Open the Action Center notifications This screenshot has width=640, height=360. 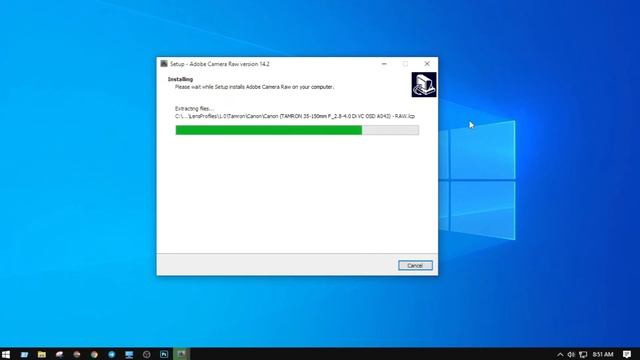(627, 354)
